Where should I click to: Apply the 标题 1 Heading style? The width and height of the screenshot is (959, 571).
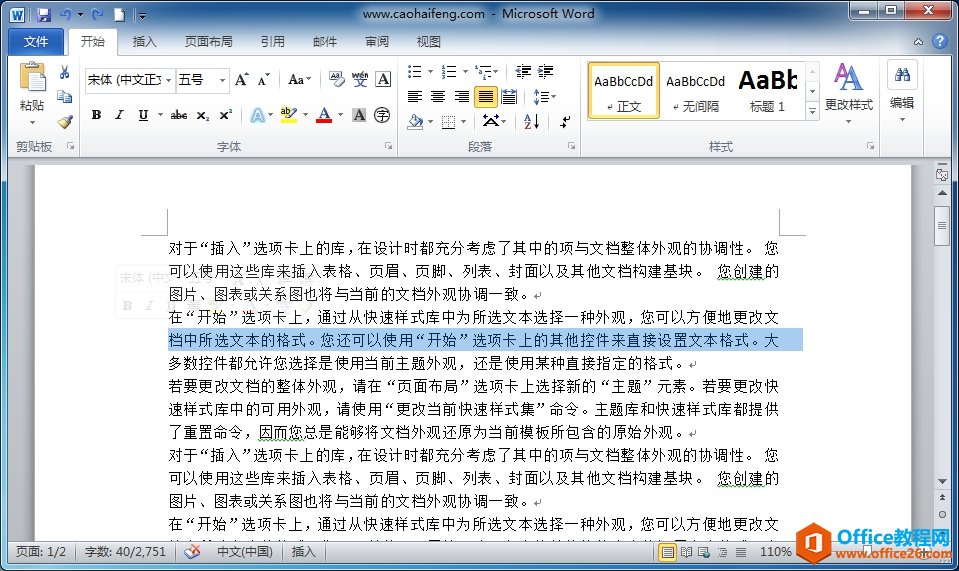coord(768,90)
